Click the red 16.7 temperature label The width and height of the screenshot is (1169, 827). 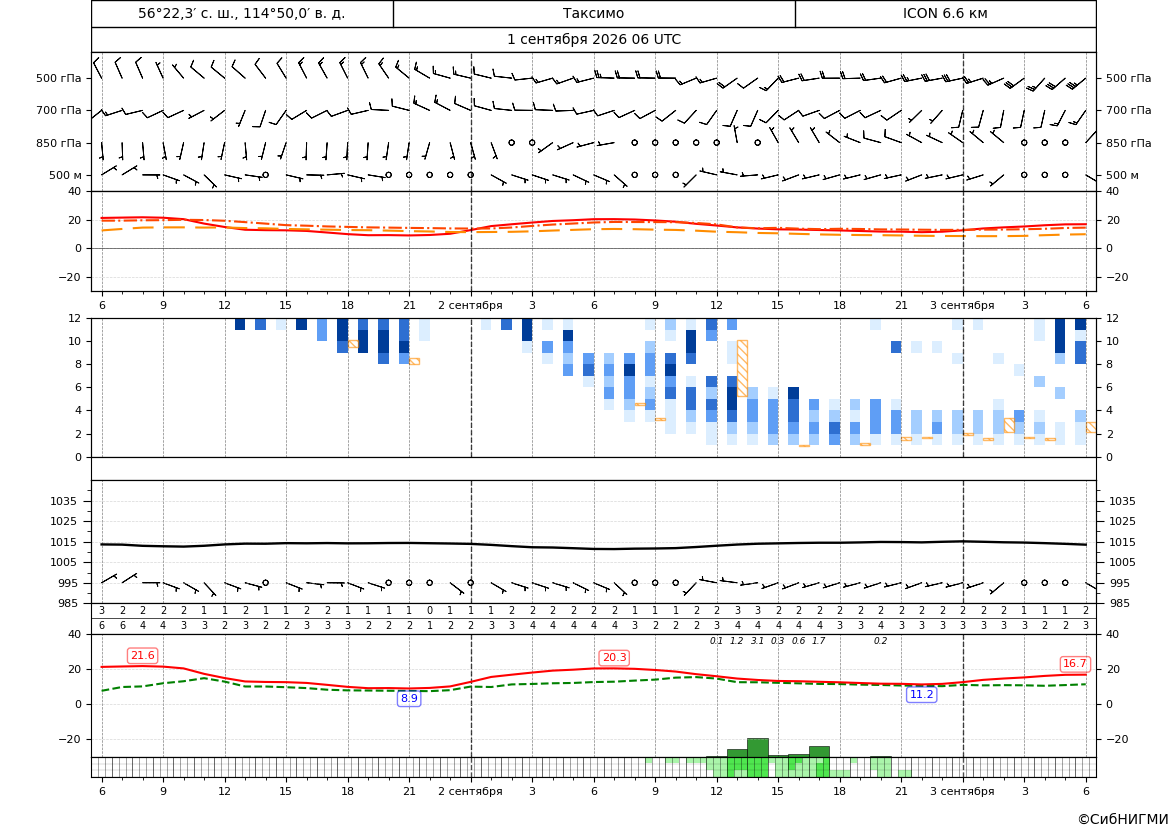1074,664
